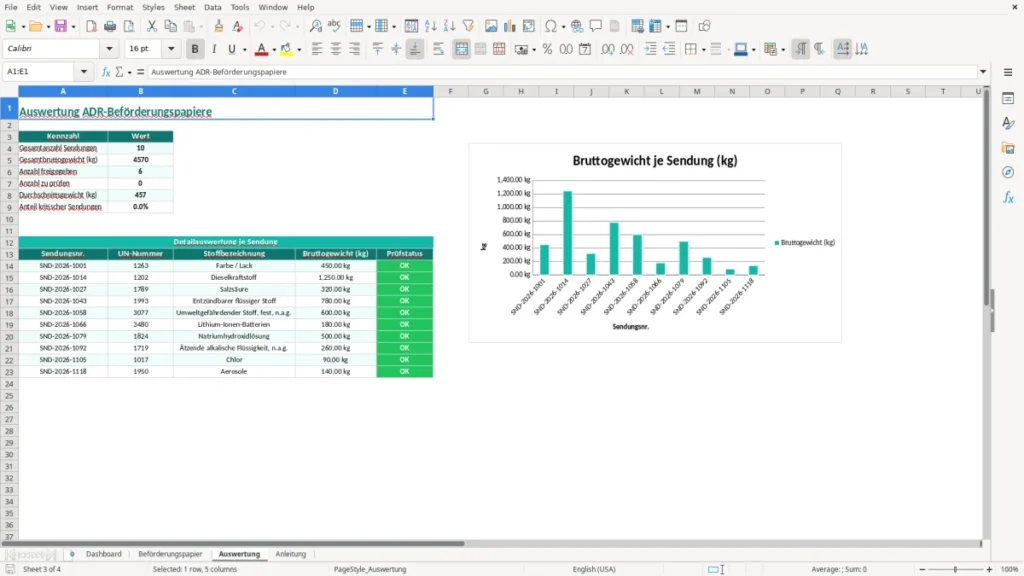Open the Open-file dropdown arrow
The image size is (1024, 576).
(x=48, y=27)
